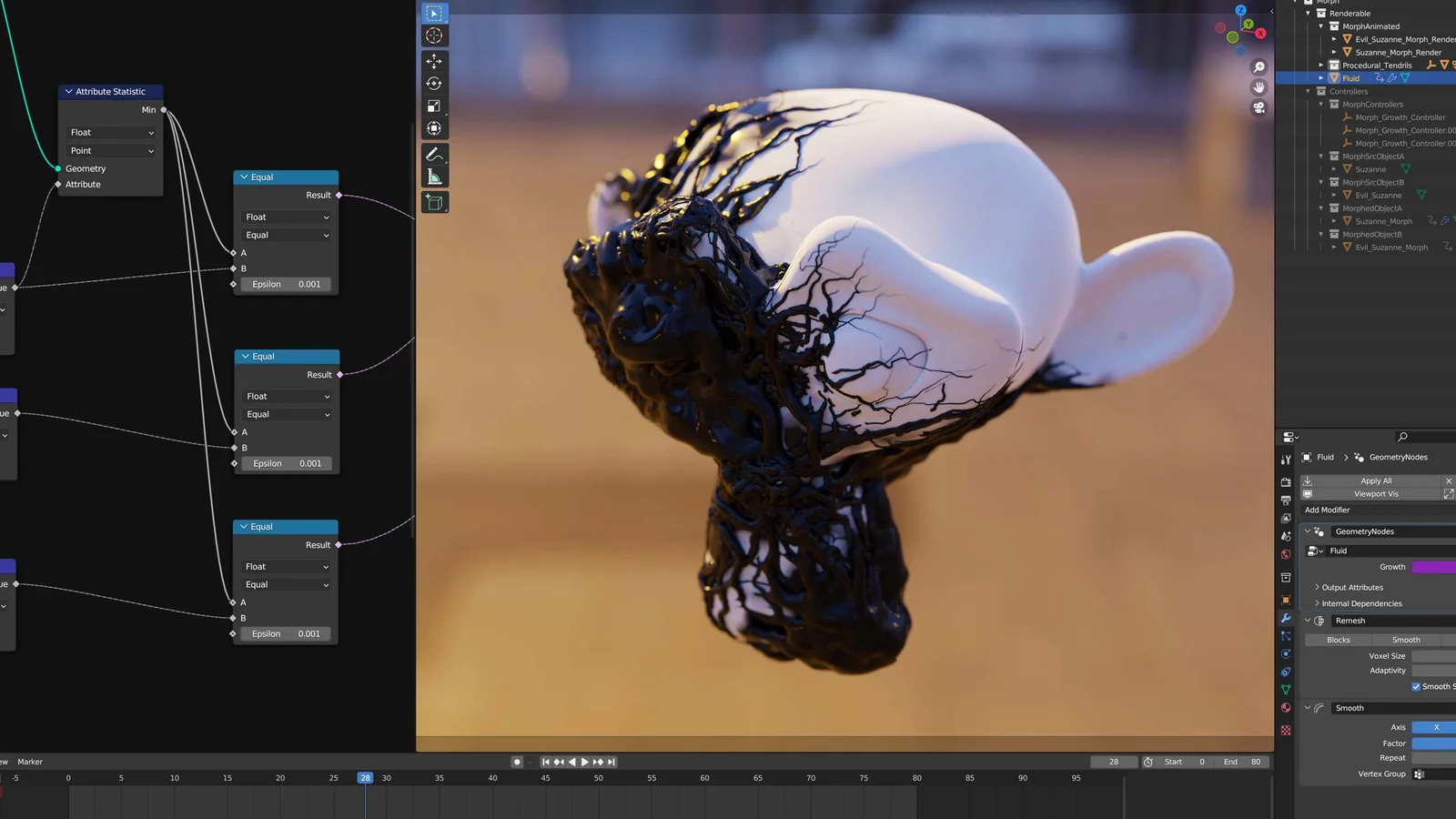The height and width of the screenshot is (819, 1456).
Task: Click the Apply All button
Action: click(1375, 480)
